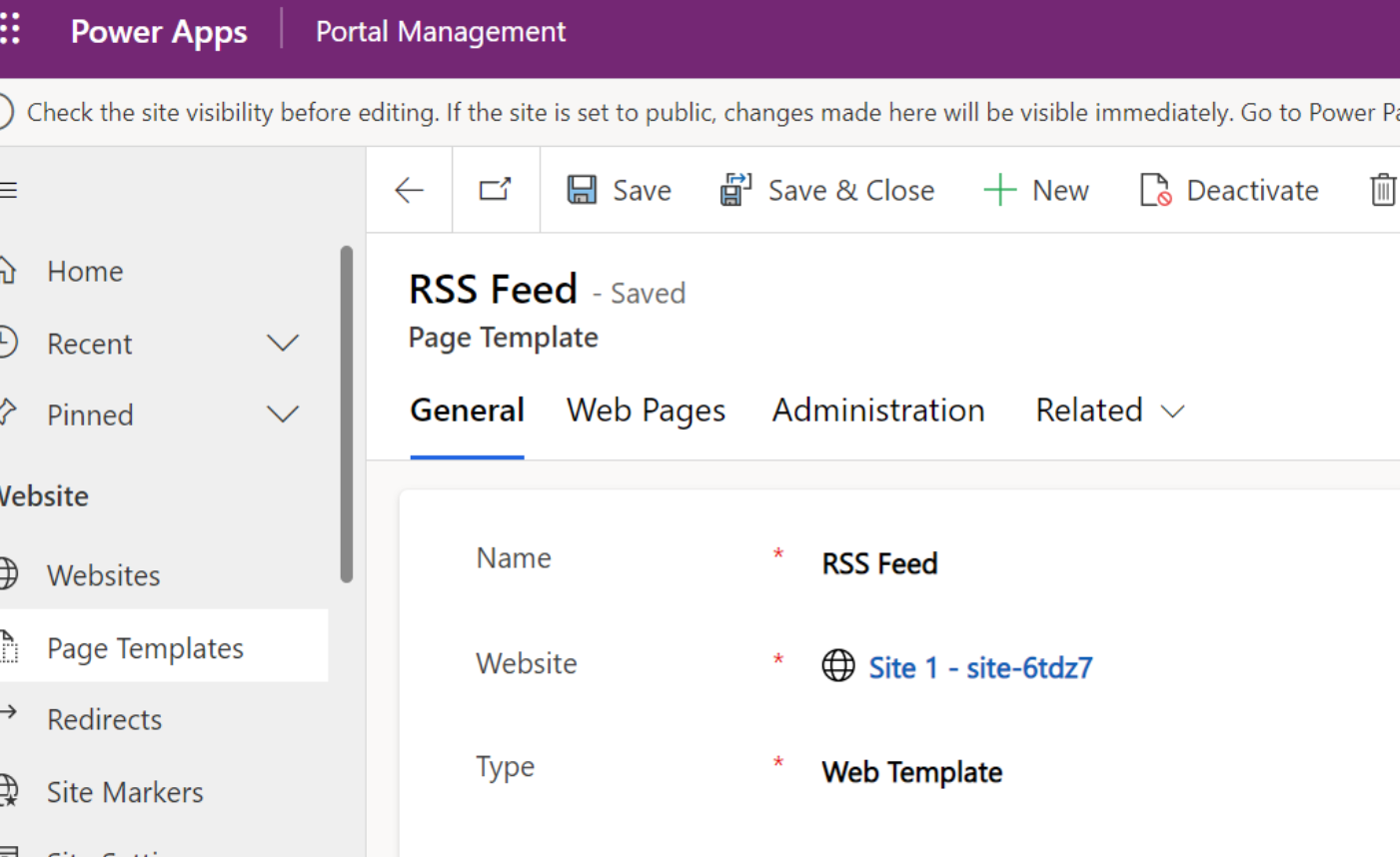The width and height of the screenshot is (1400, 857).
Task: Click the Type field label
Action: pos(505,767)
